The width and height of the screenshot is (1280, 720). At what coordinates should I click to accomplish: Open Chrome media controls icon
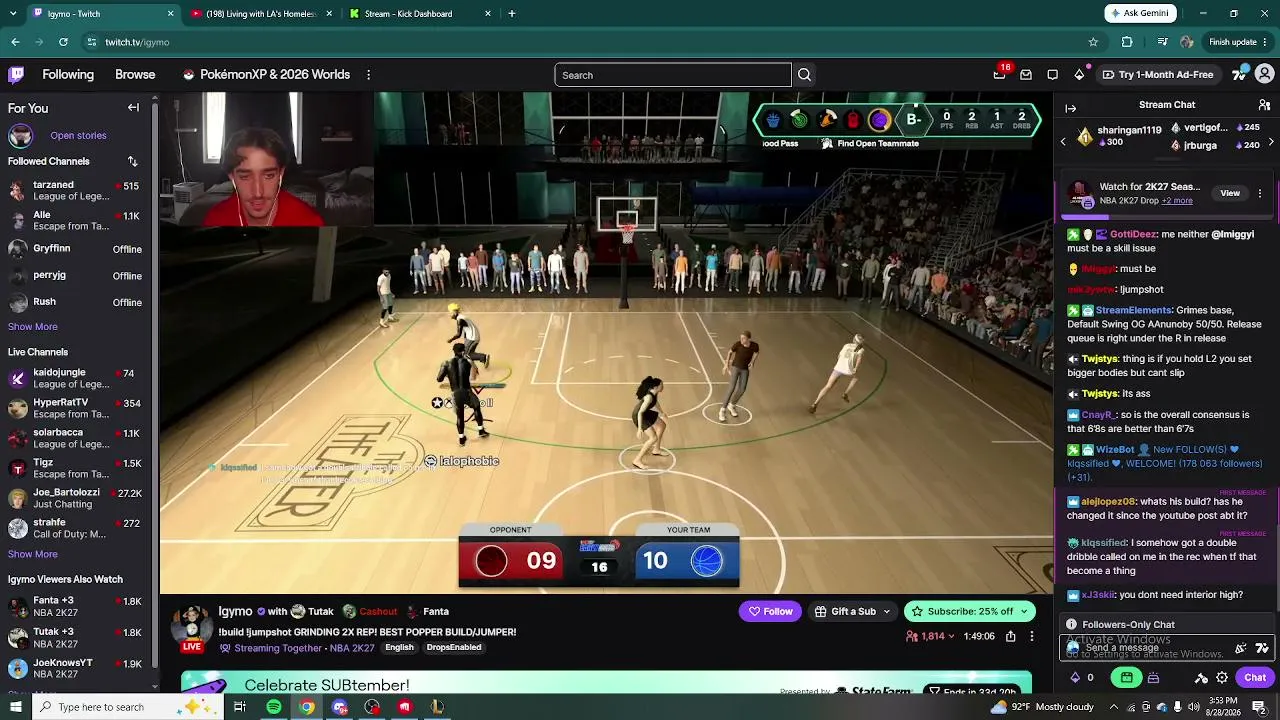[1162, 42]
